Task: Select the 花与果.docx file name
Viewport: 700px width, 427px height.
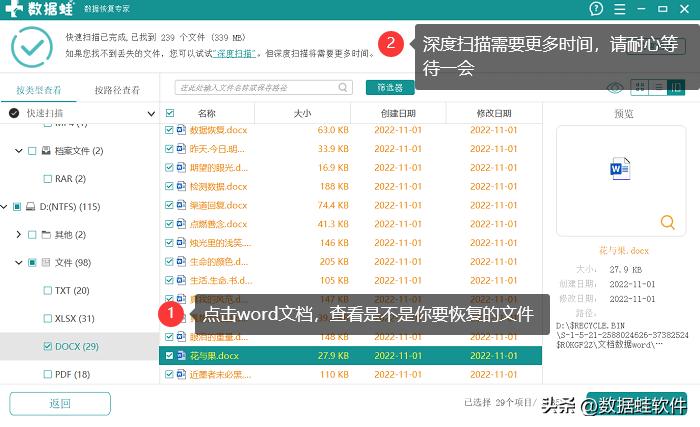Action: 214,356
